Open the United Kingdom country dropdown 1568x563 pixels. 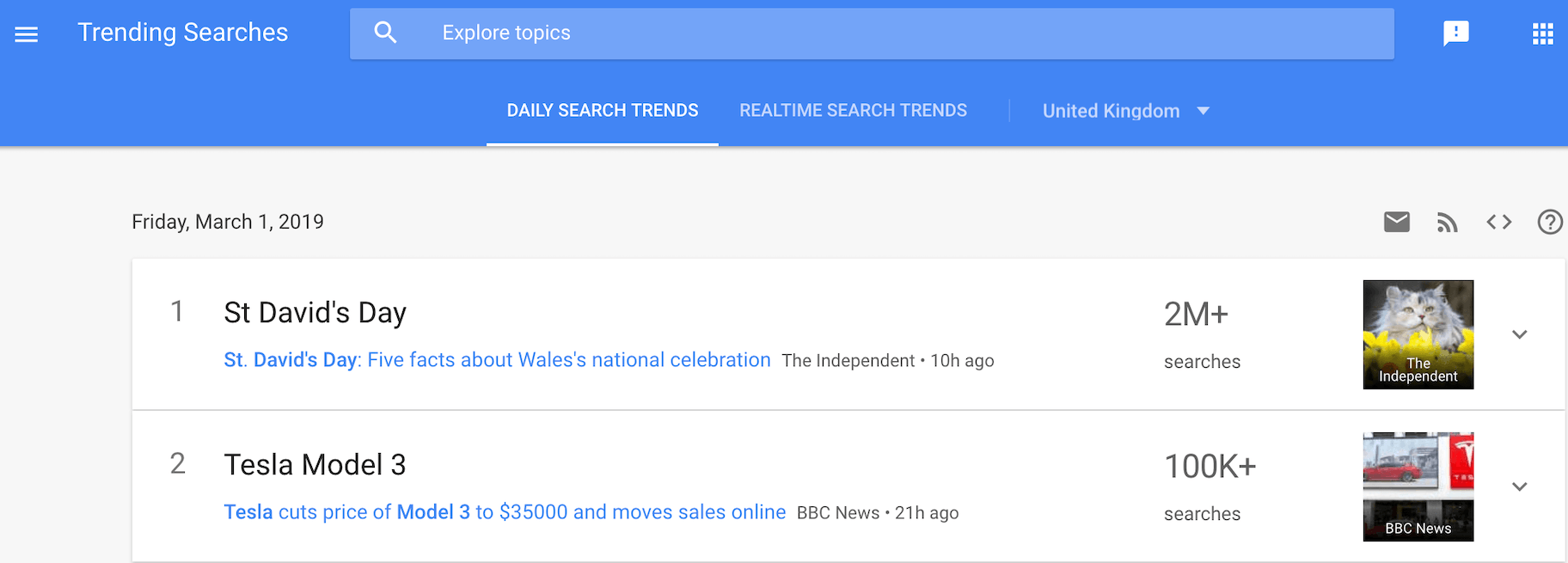pos(1125,111)
